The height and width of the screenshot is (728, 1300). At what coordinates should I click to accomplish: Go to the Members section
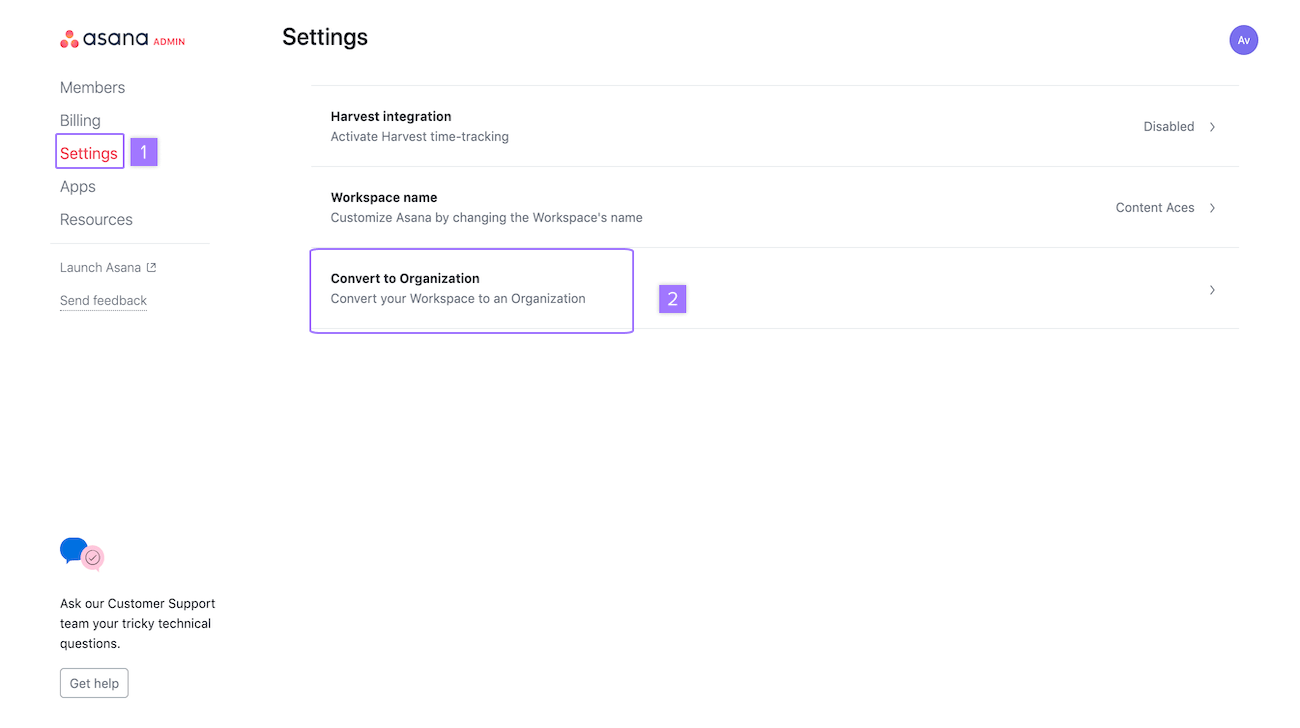coord(92,88)
